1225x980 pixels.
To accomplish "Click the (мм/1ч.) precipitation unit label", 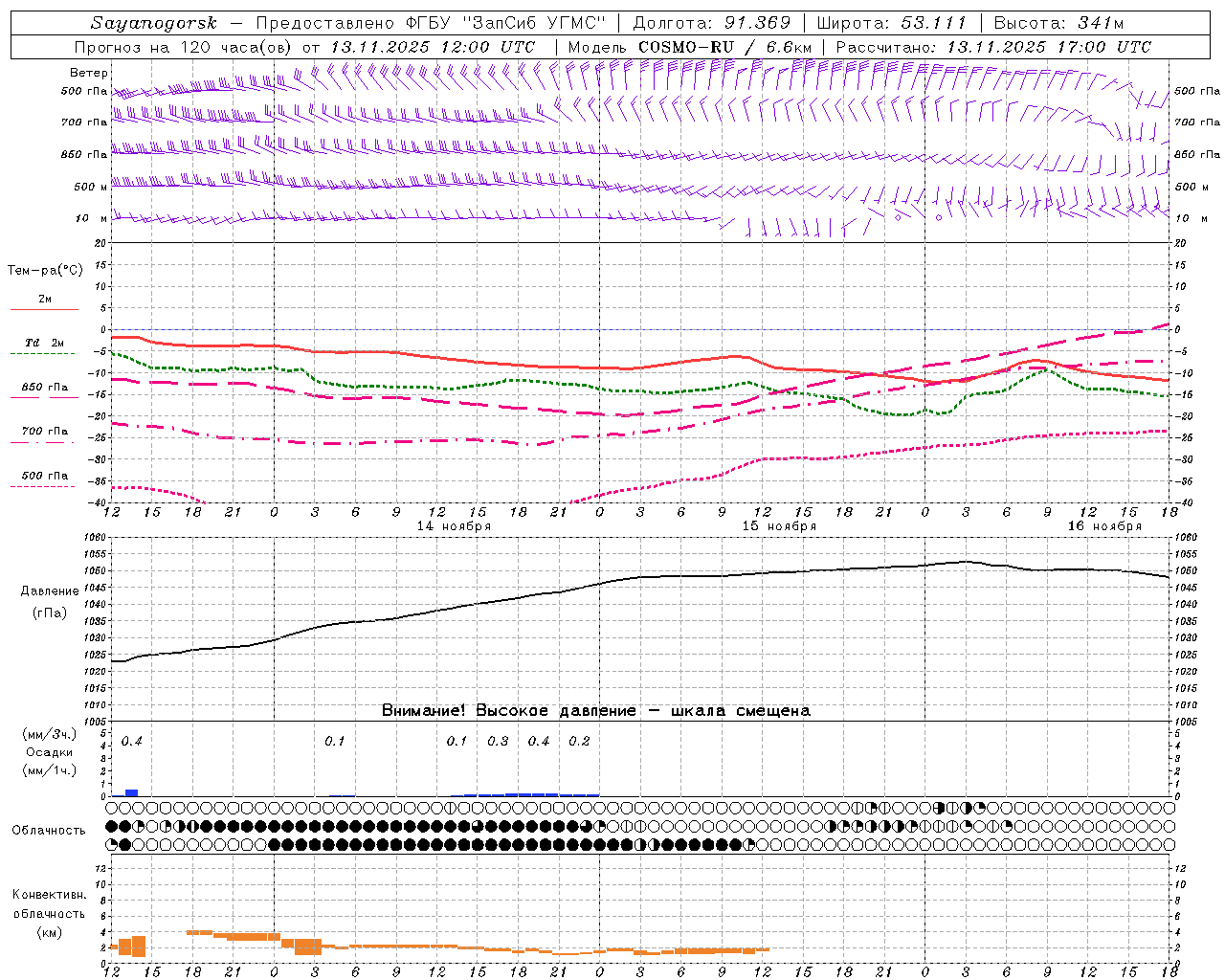I will pyautogui.click(x=50, y=769).
